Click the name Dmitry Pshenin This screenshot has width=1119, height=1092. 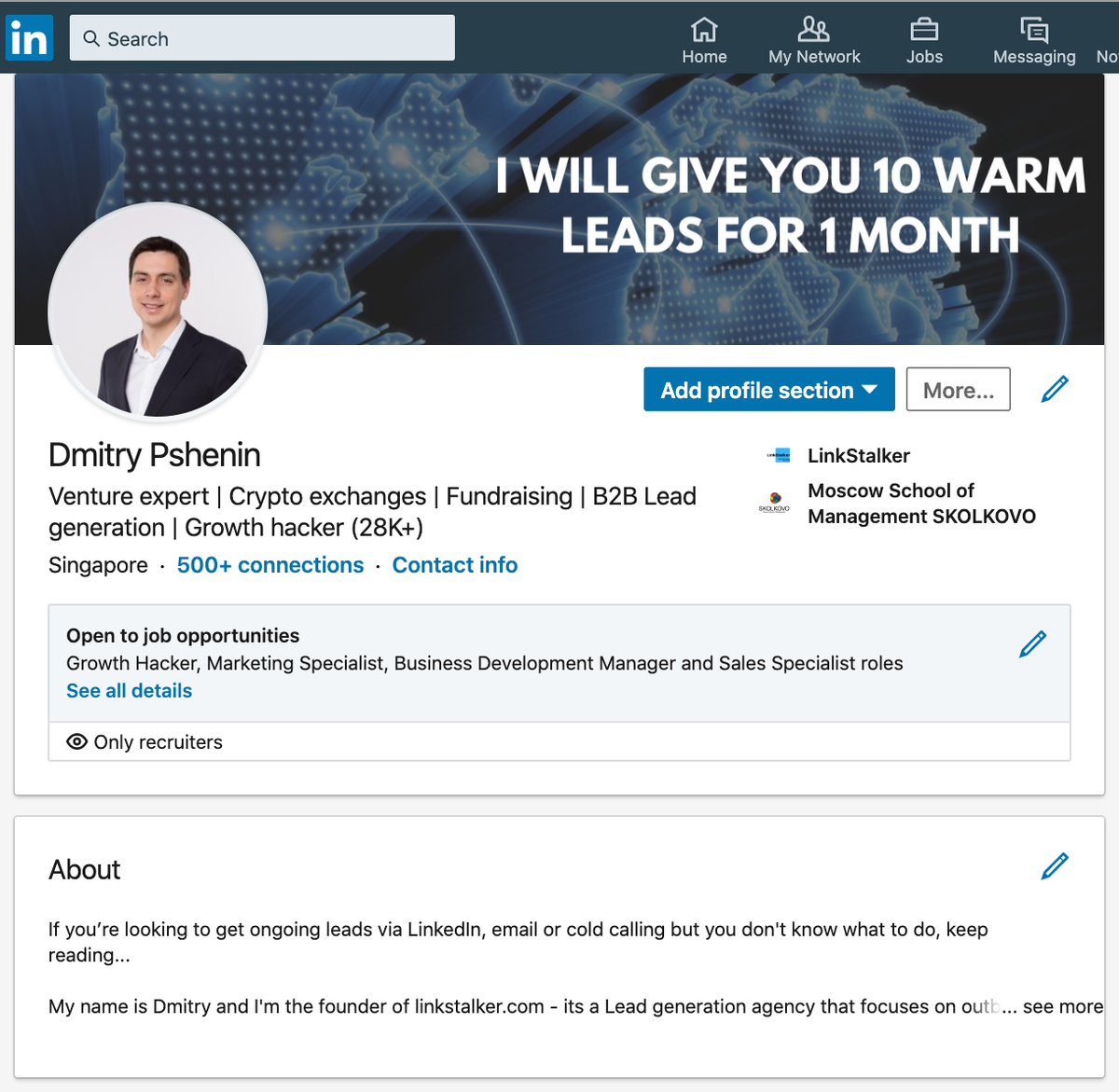click(x=155, y=455)
